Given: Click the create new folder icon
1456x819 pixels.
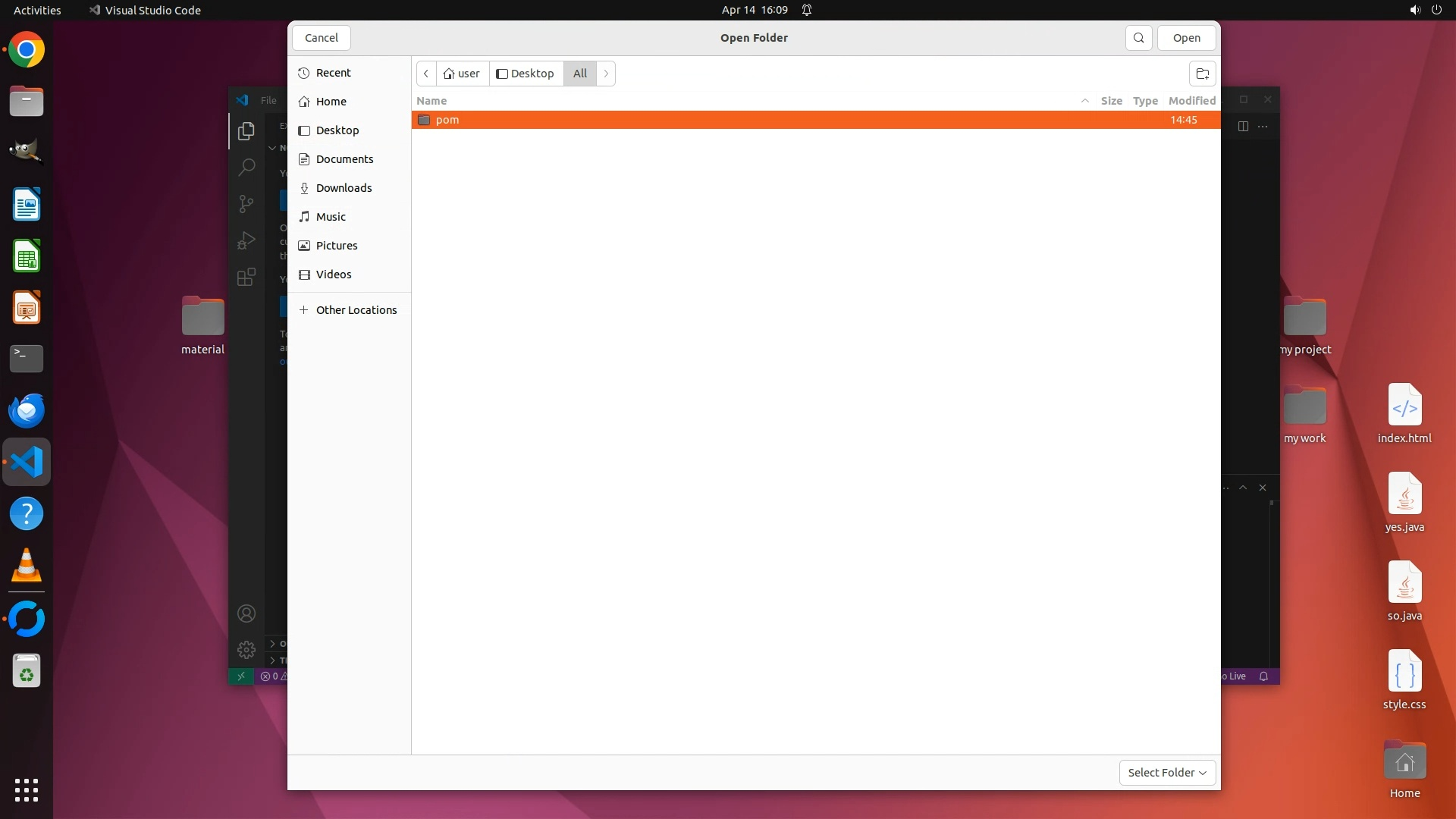Looking at the screenshot, I should pyautogui.click(x=1202, y=74).
